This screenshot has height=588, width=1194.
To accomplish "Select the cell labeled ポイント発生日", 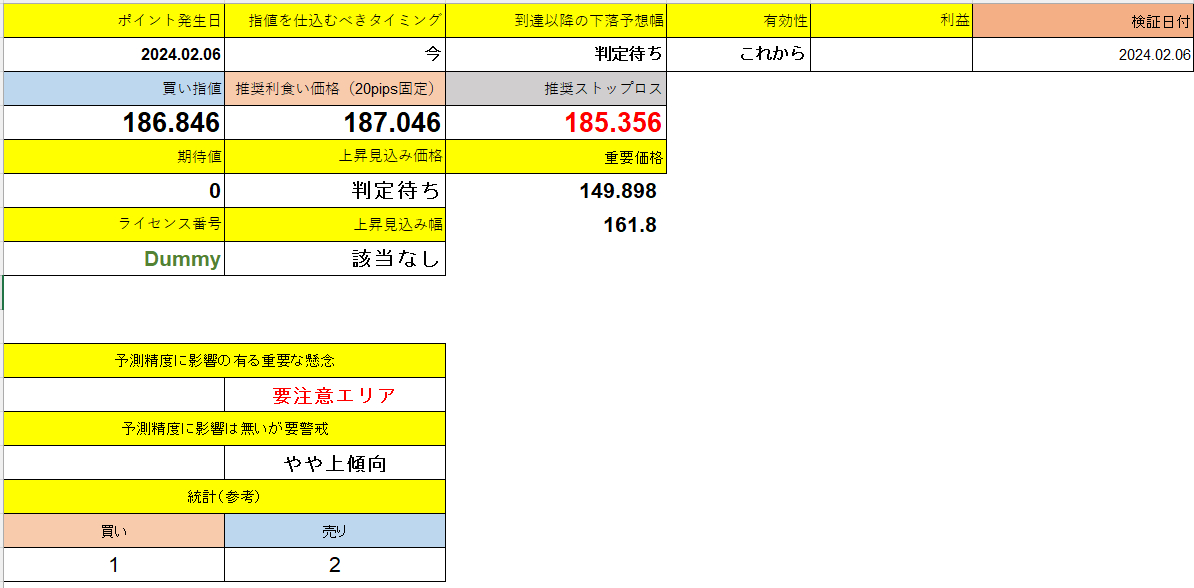I will click(x=113, y=20).
